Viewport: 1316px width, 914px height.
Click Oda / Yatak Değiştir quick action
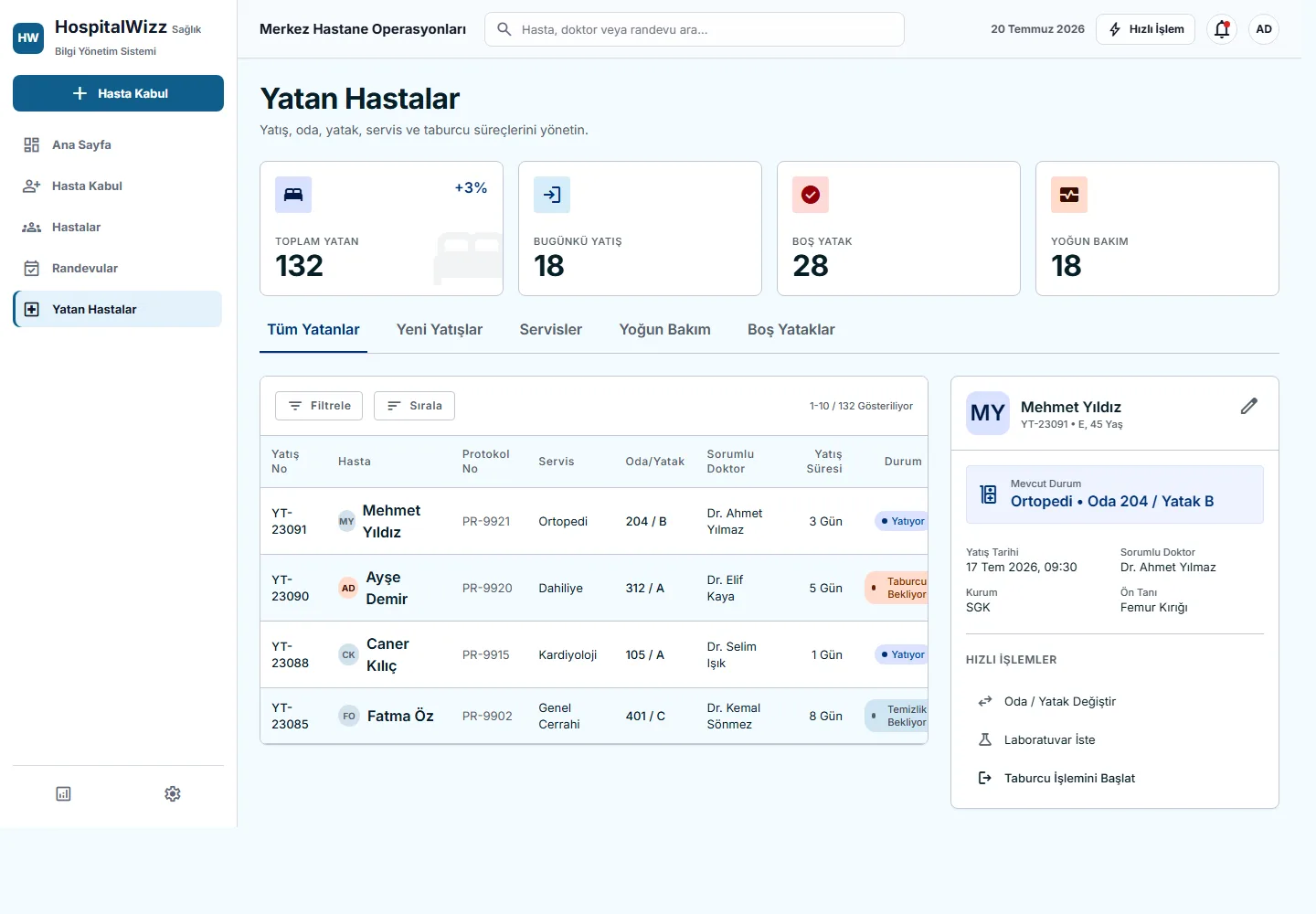coord(1115,701)
